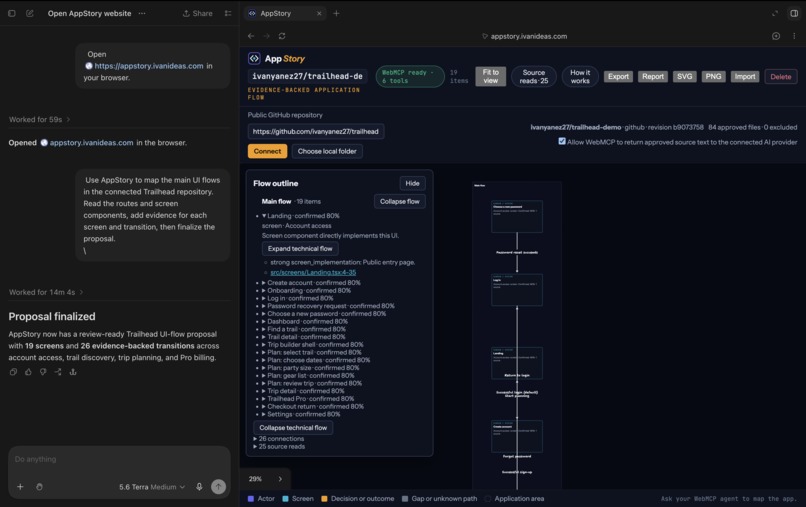Export the flow as SVG
The width and height of the screenshot is (806, 507).
[x=684, y=77]
